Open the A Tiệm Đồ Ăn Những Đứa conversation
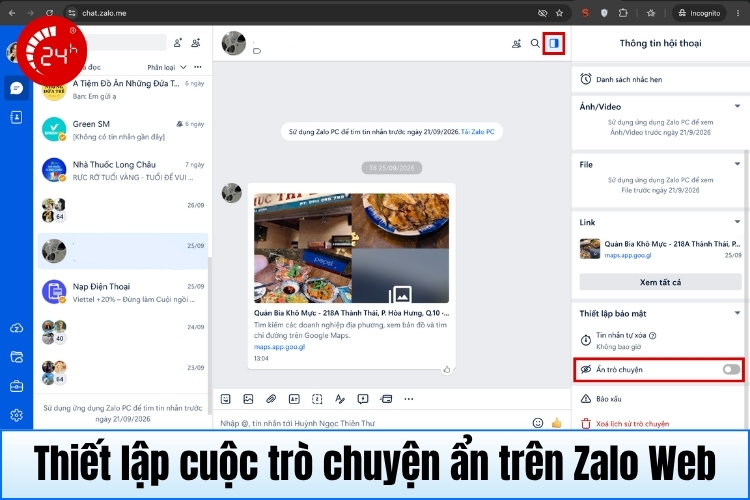The height and width of the screenshot is (500, 750). tap(122, 89)
